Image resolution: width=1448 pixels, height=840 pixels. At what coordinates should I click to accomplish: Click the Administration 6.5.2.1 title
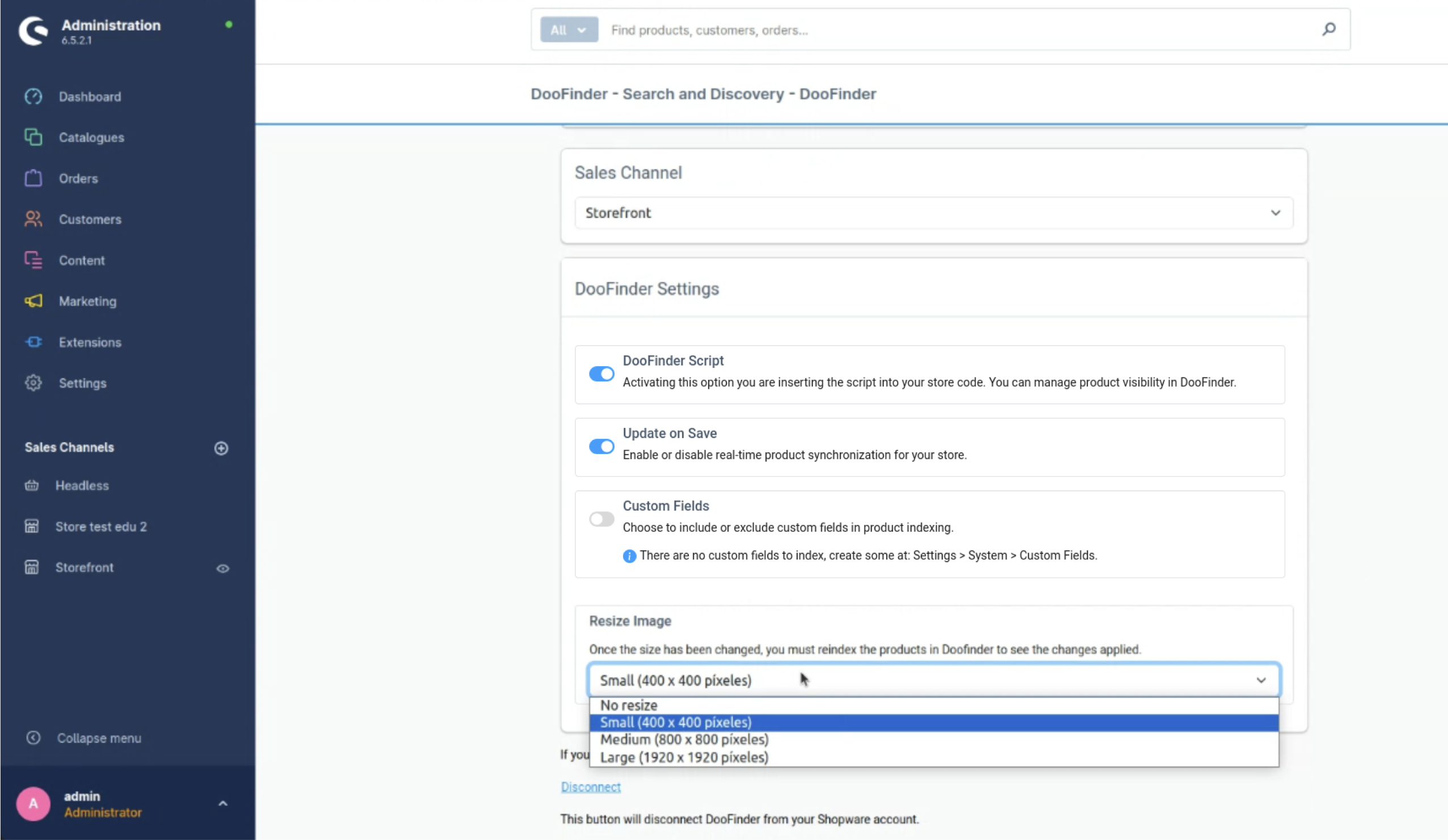tap(111, 32)
